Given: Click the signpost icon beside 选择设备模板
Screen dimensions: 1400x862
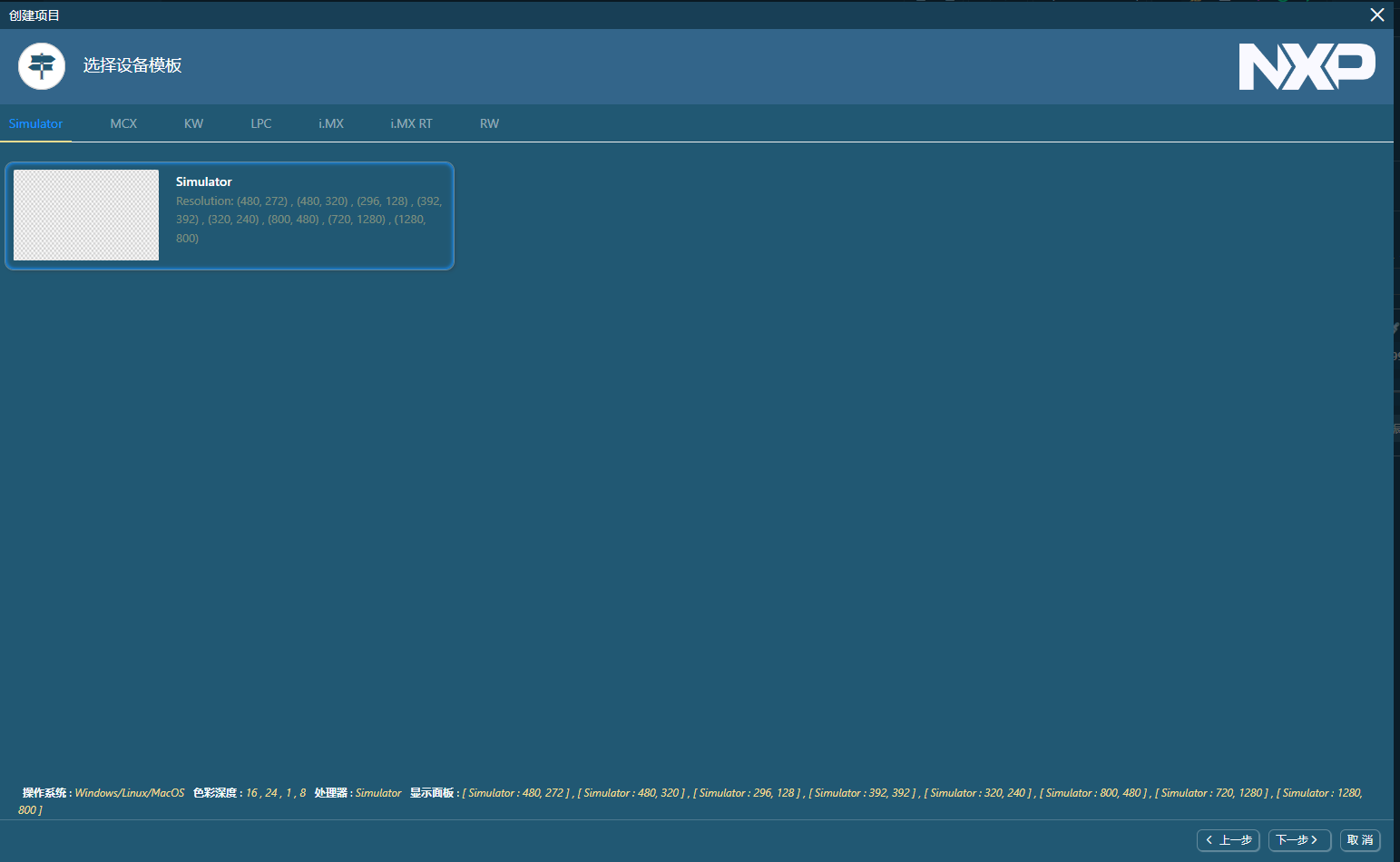Looking at the screenshot, I should click(41, 66).
